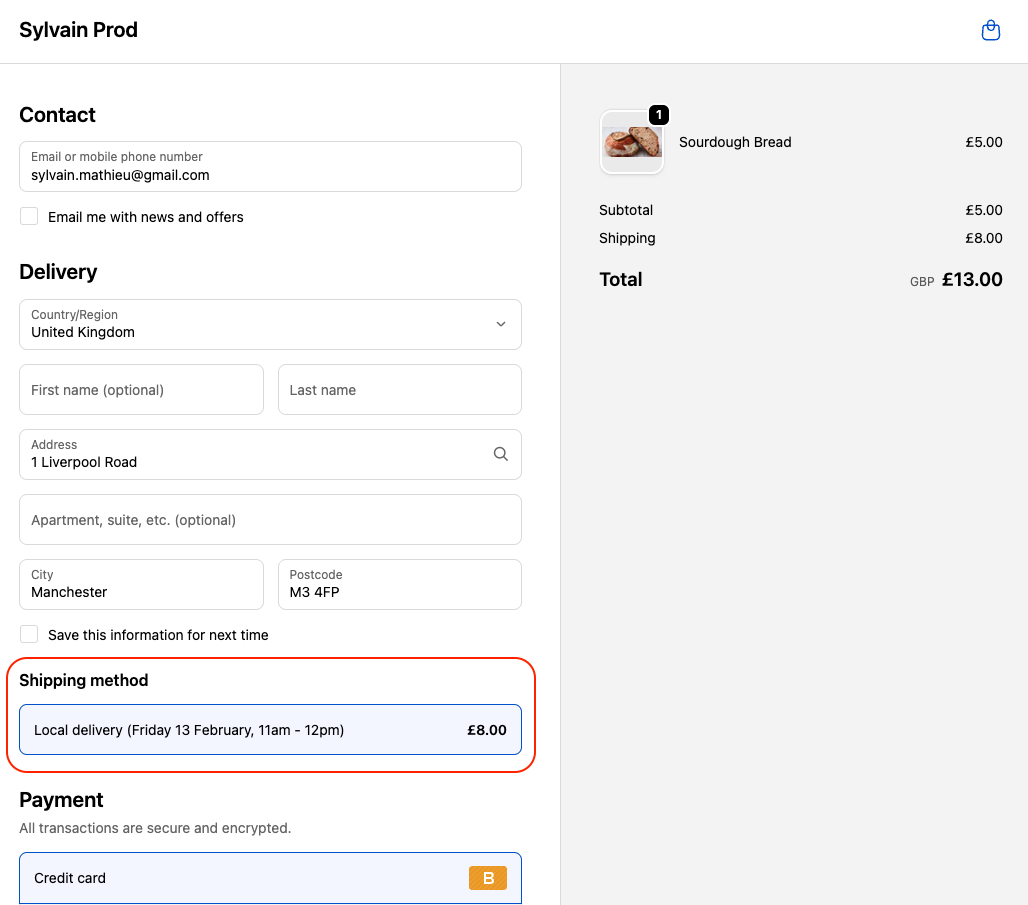
Task: Click the Country/Region chevron arrow
Action: tap(501, 324)
